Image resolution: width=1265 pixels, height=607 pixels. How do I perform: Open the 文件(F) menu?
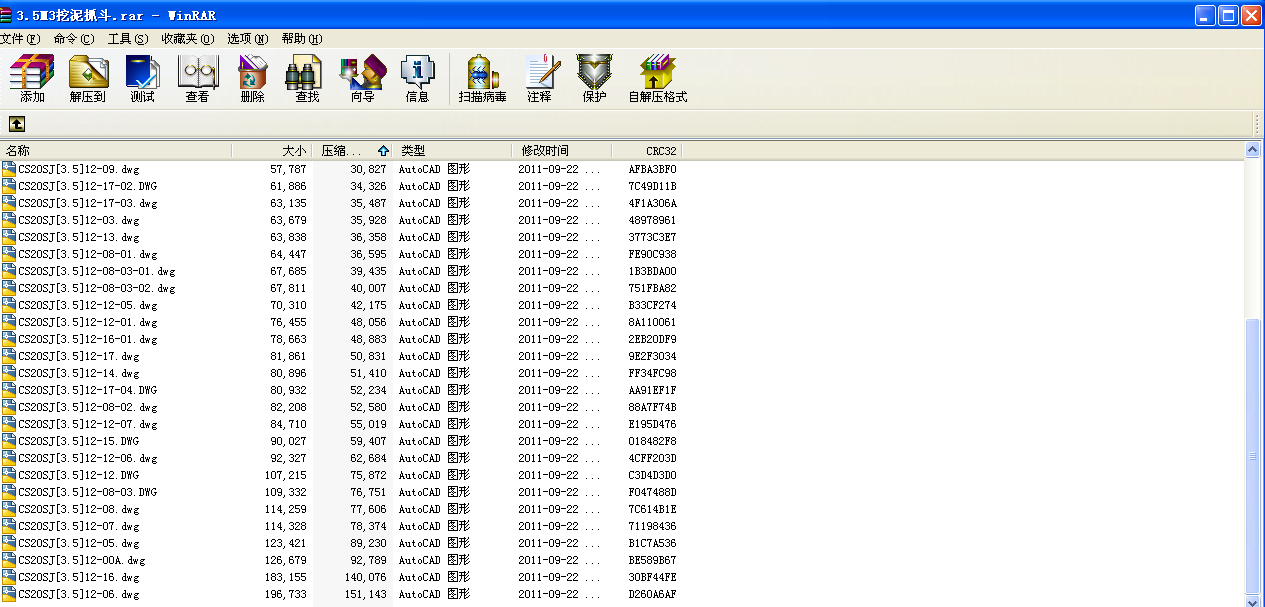click(x=20, y=39)
